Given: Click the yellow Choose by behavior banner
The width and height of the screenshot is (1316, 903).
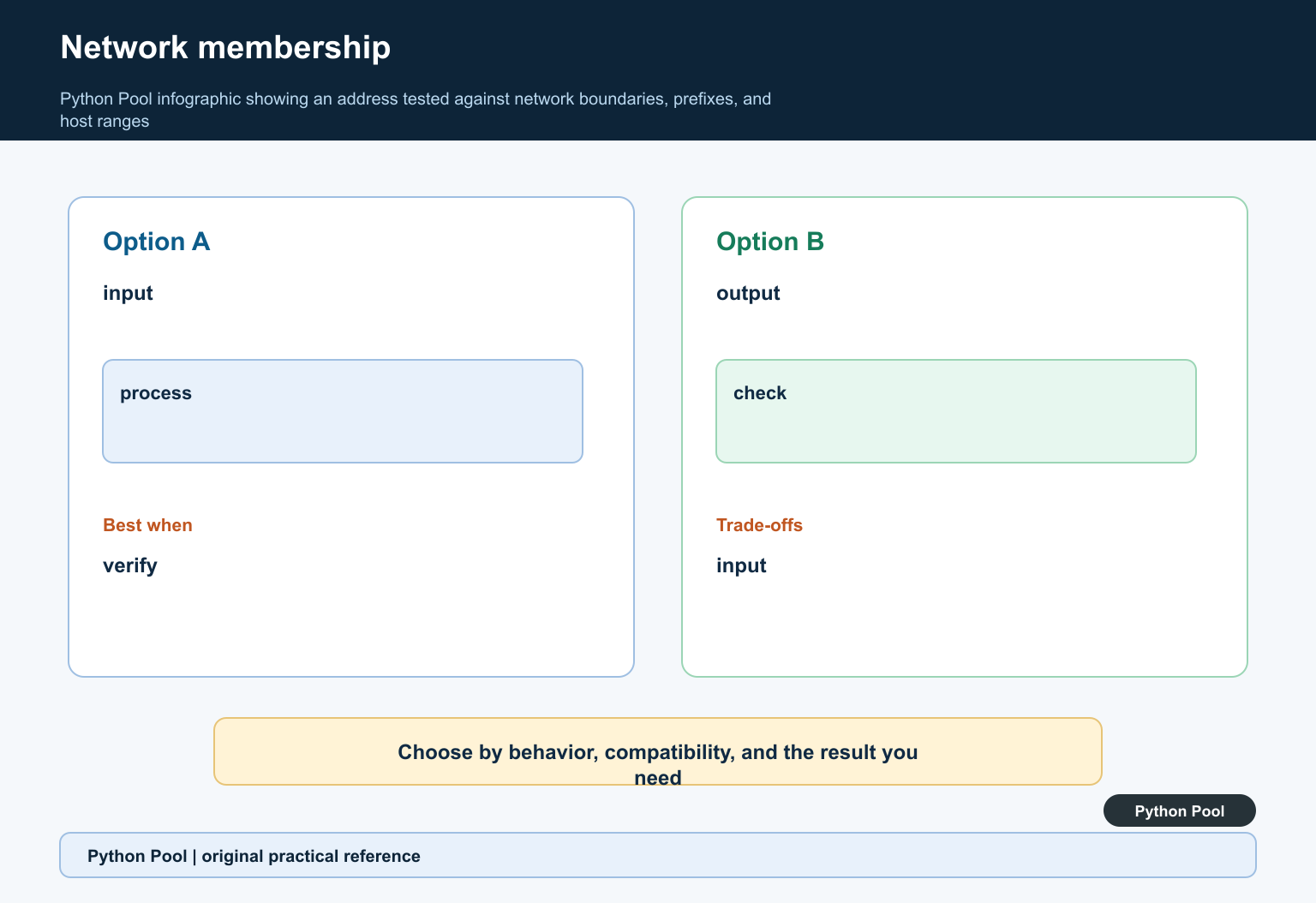Looking at the screenshot, I should (x=658, y=751).
